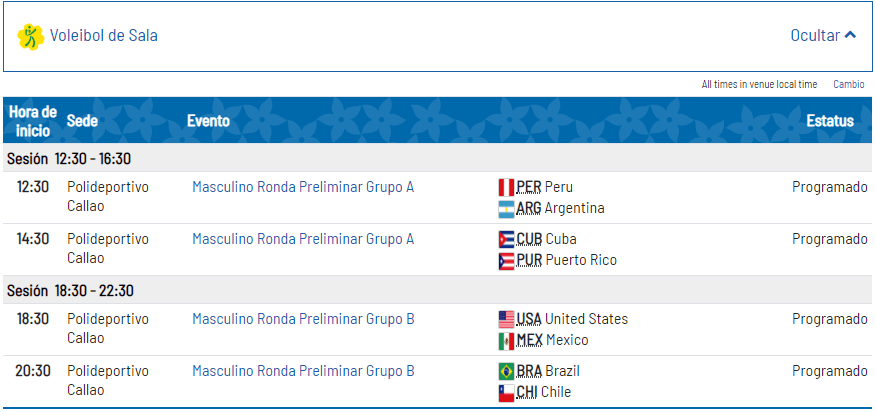Open the Voleibol de Sala heading link
The image size is (876, 412).
coord(103,36)
